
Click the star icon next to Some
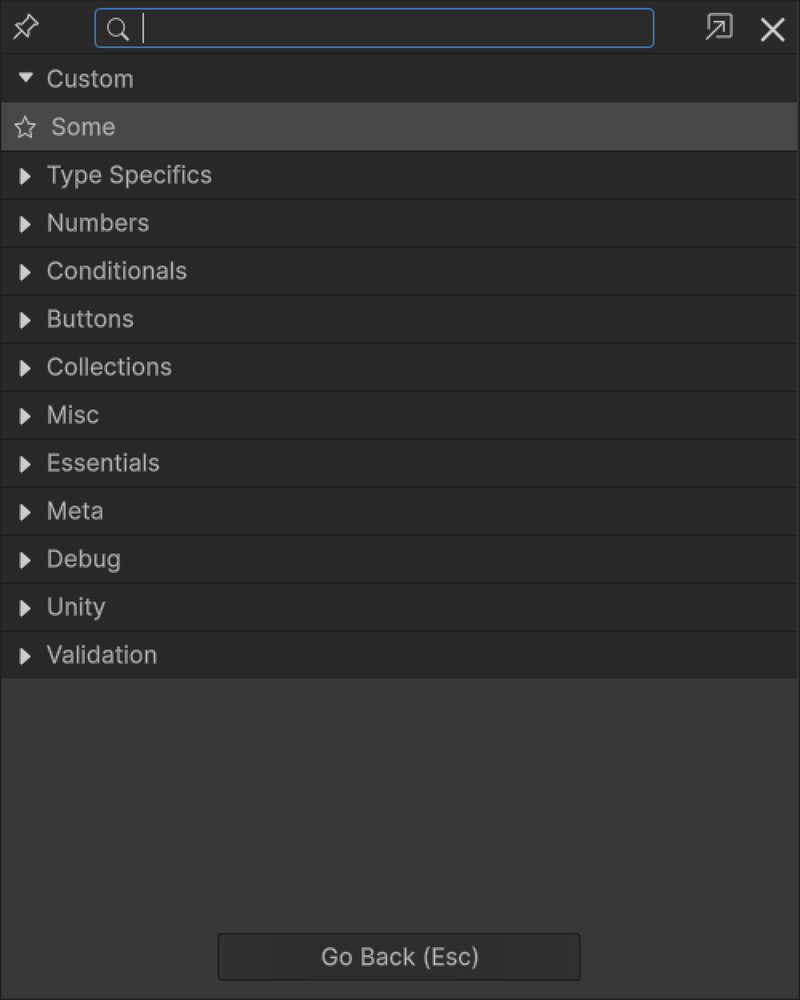tap(25, 127)
